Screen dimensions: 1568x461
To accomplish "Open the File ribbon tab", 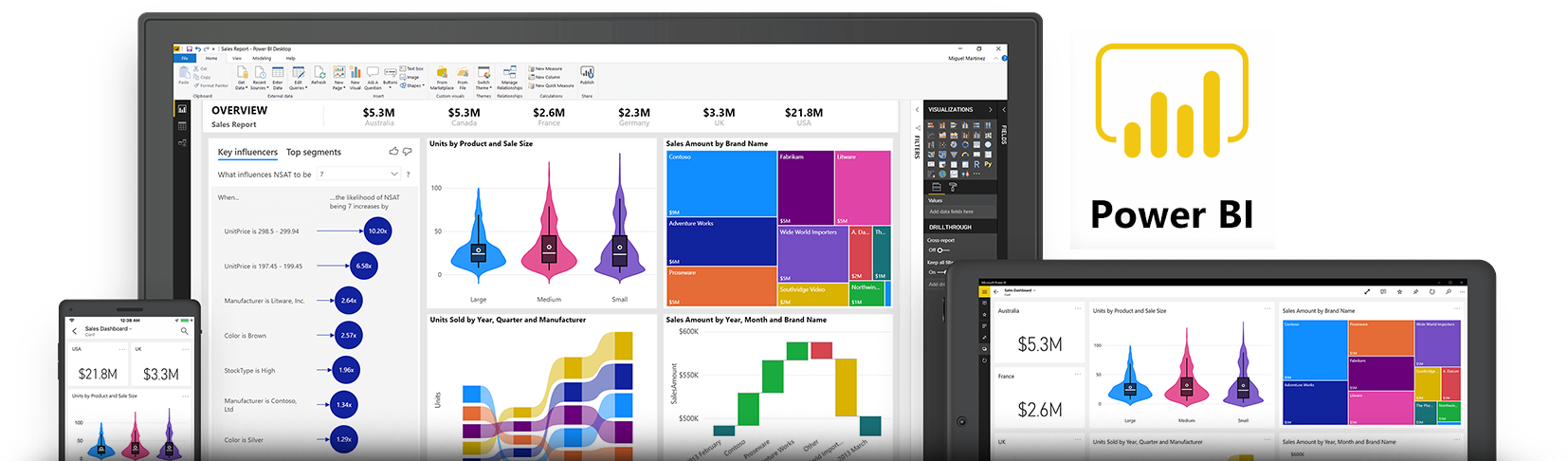I will tap(185, 58).
